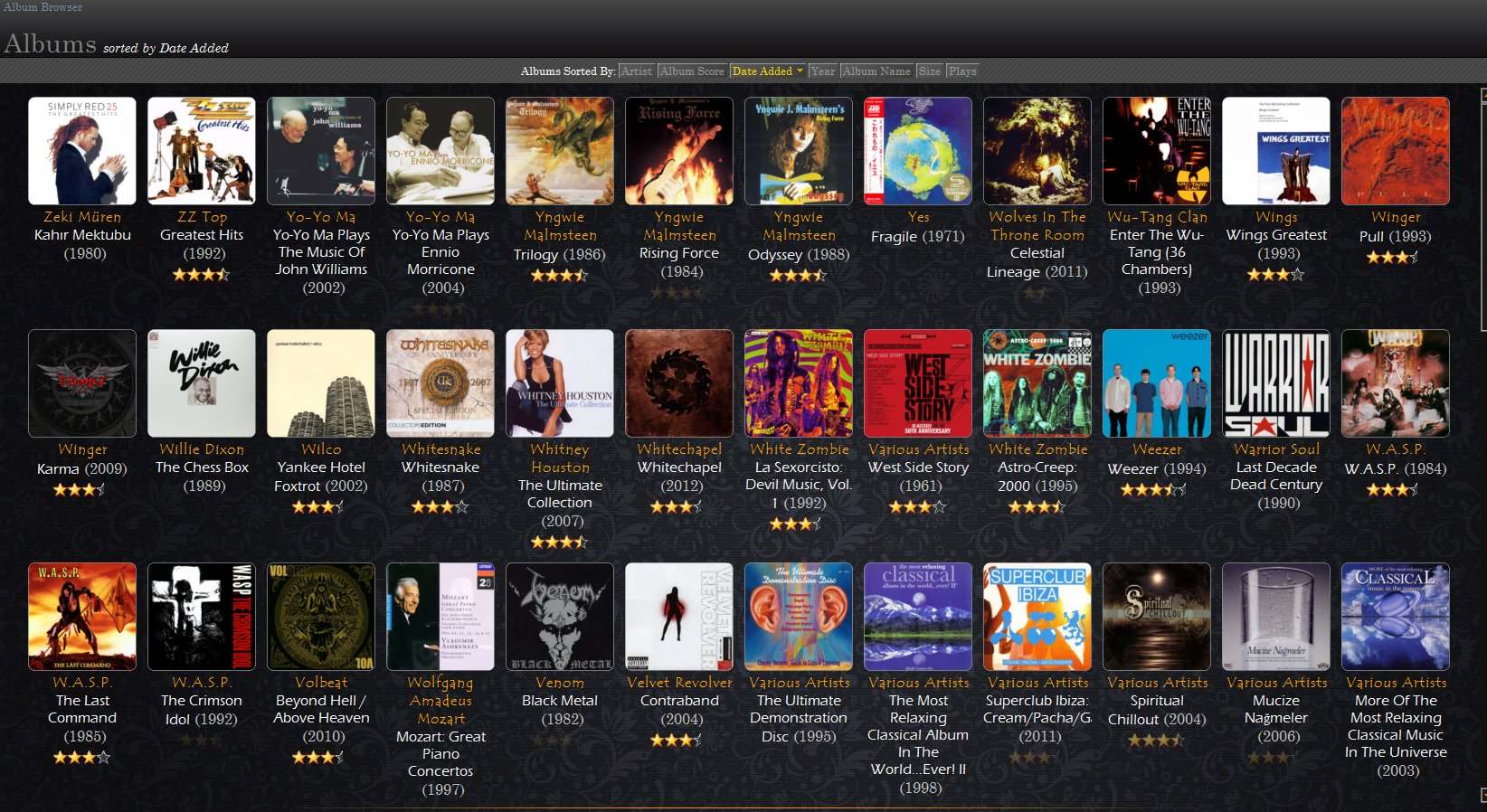Open Enter The Wu-Tang album cover
The height and width of the screenshot is (812, 1487).
coord(1157,151)
